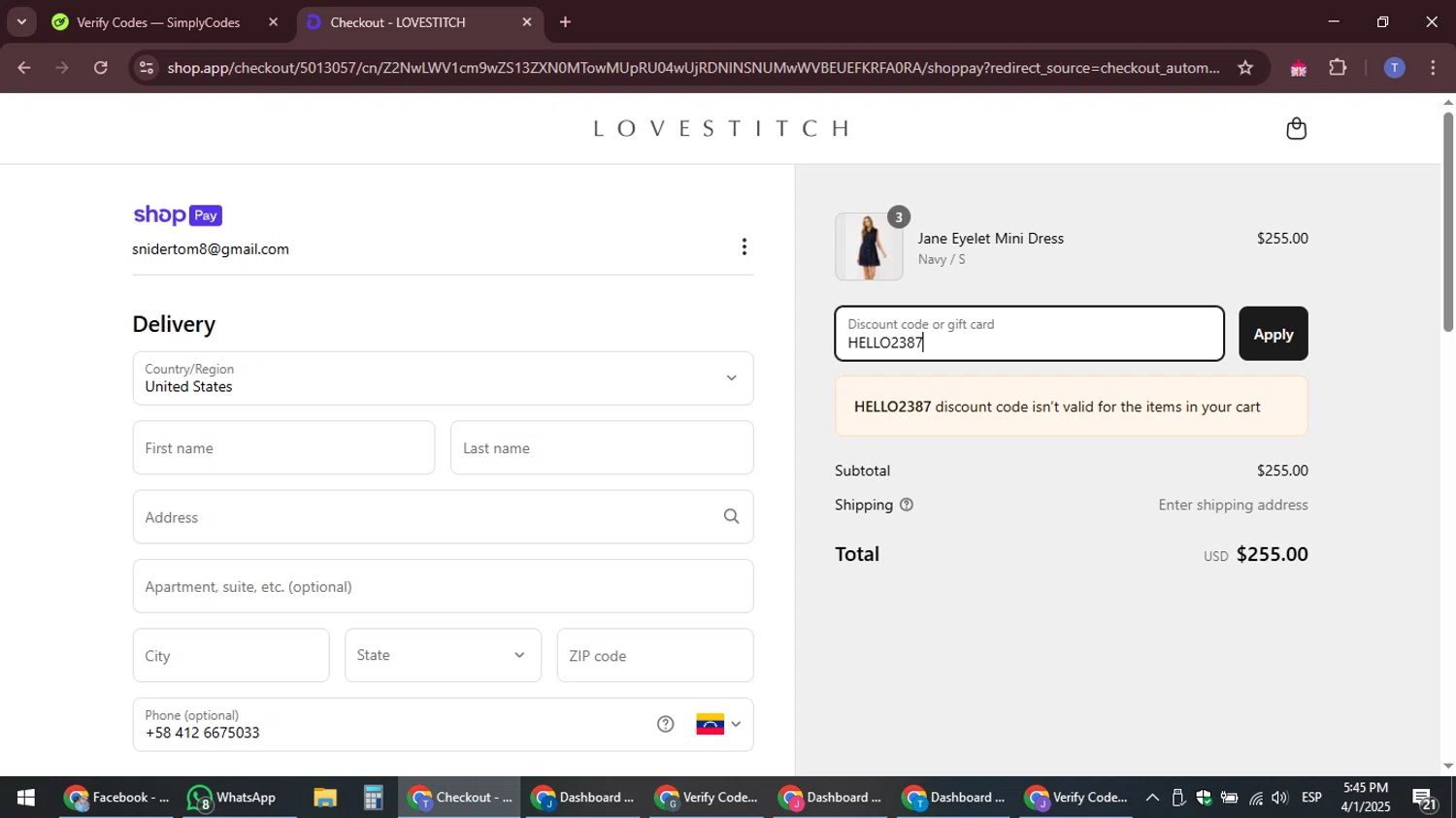Expand the Country/Region dropdown
Image resolution: width=1456 pixels, height=818 pixels.
[443, 378]
